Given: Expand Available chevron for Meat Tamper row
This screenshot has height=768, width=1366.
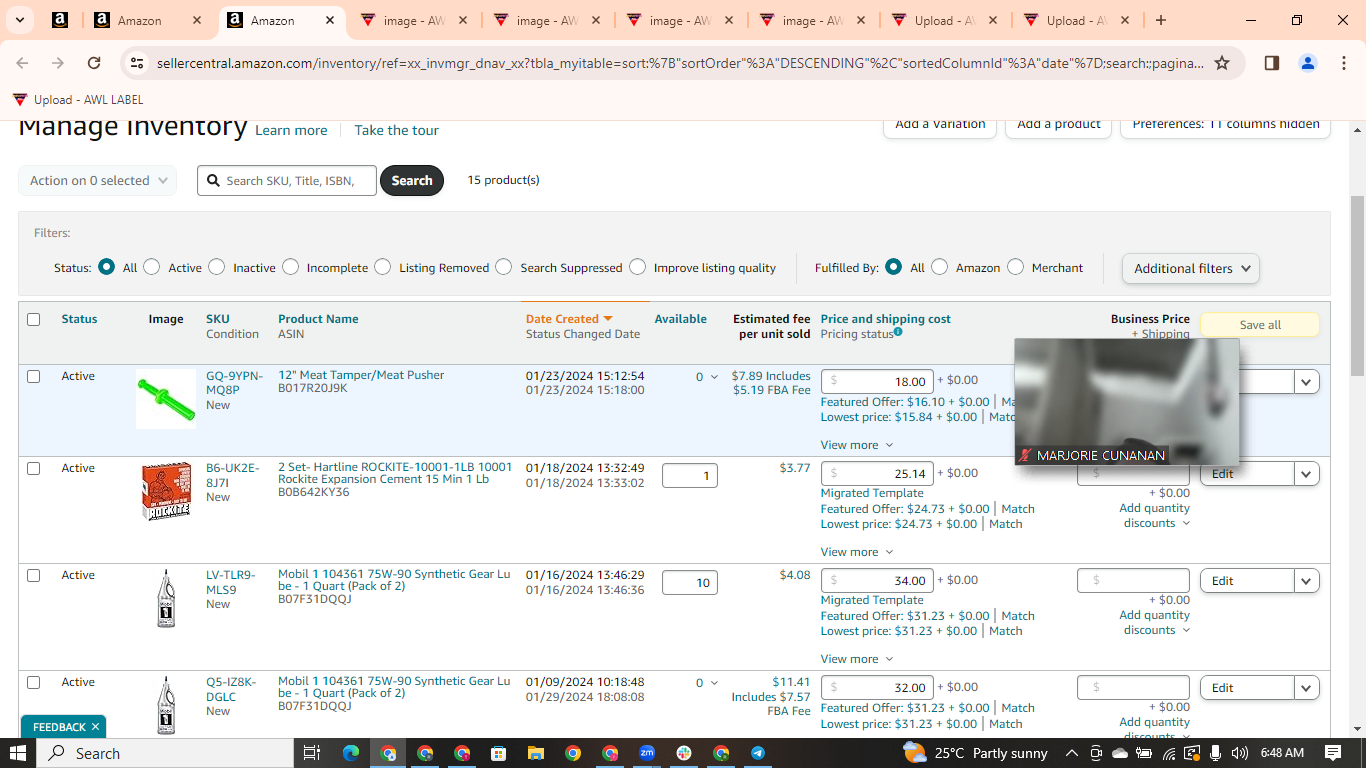Looking at the screenshot, I should [714, 377].
